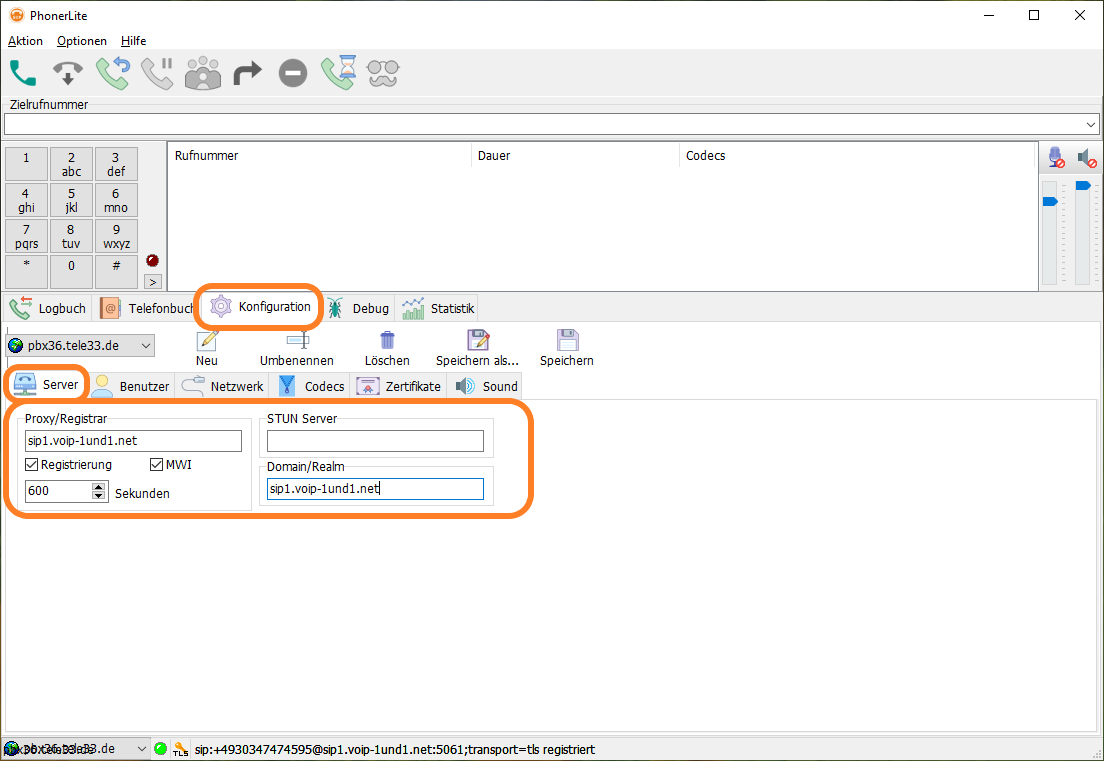Image resolution: width=1104 pixels, height=761 pixels.
Task: Open the pbx36.tele33.de profile dropdown
Action: (146, 346)
